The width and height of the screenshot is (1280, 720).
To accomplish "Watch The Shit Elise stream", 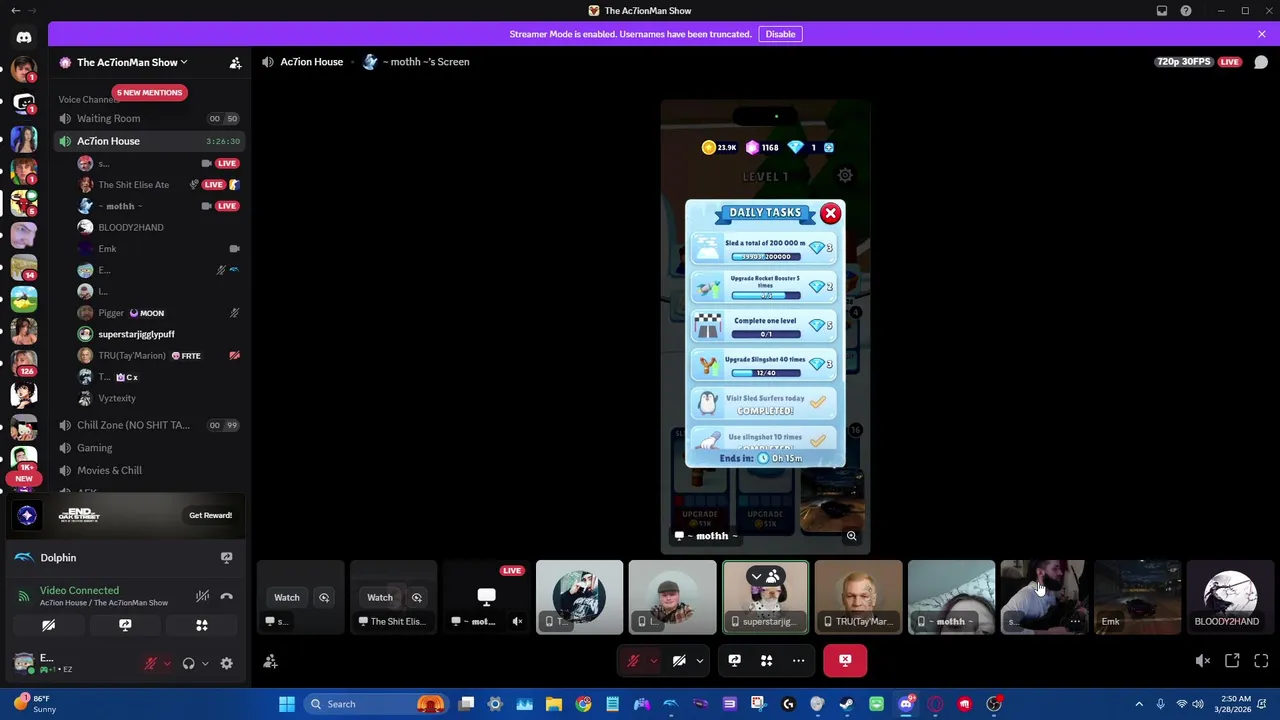I will pyautogui.click(x=380, y=598).
